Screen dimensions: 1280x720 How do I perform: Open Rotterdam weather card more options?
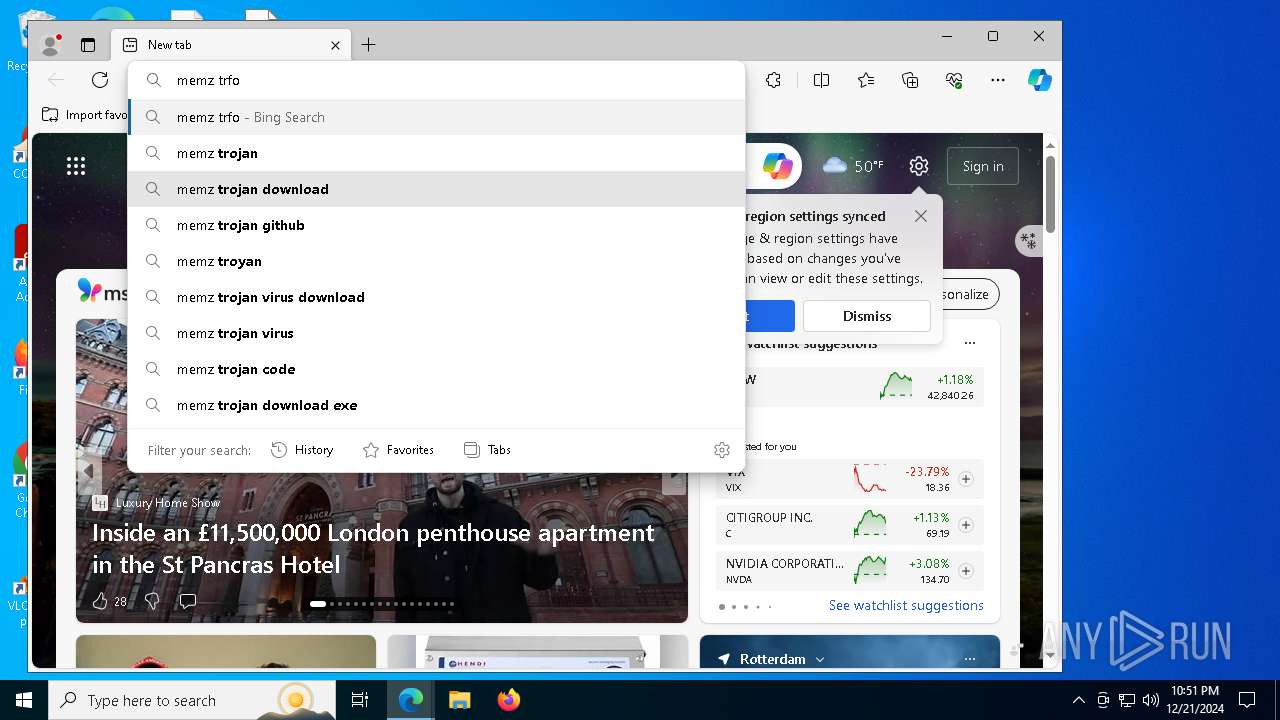[969, 659]
